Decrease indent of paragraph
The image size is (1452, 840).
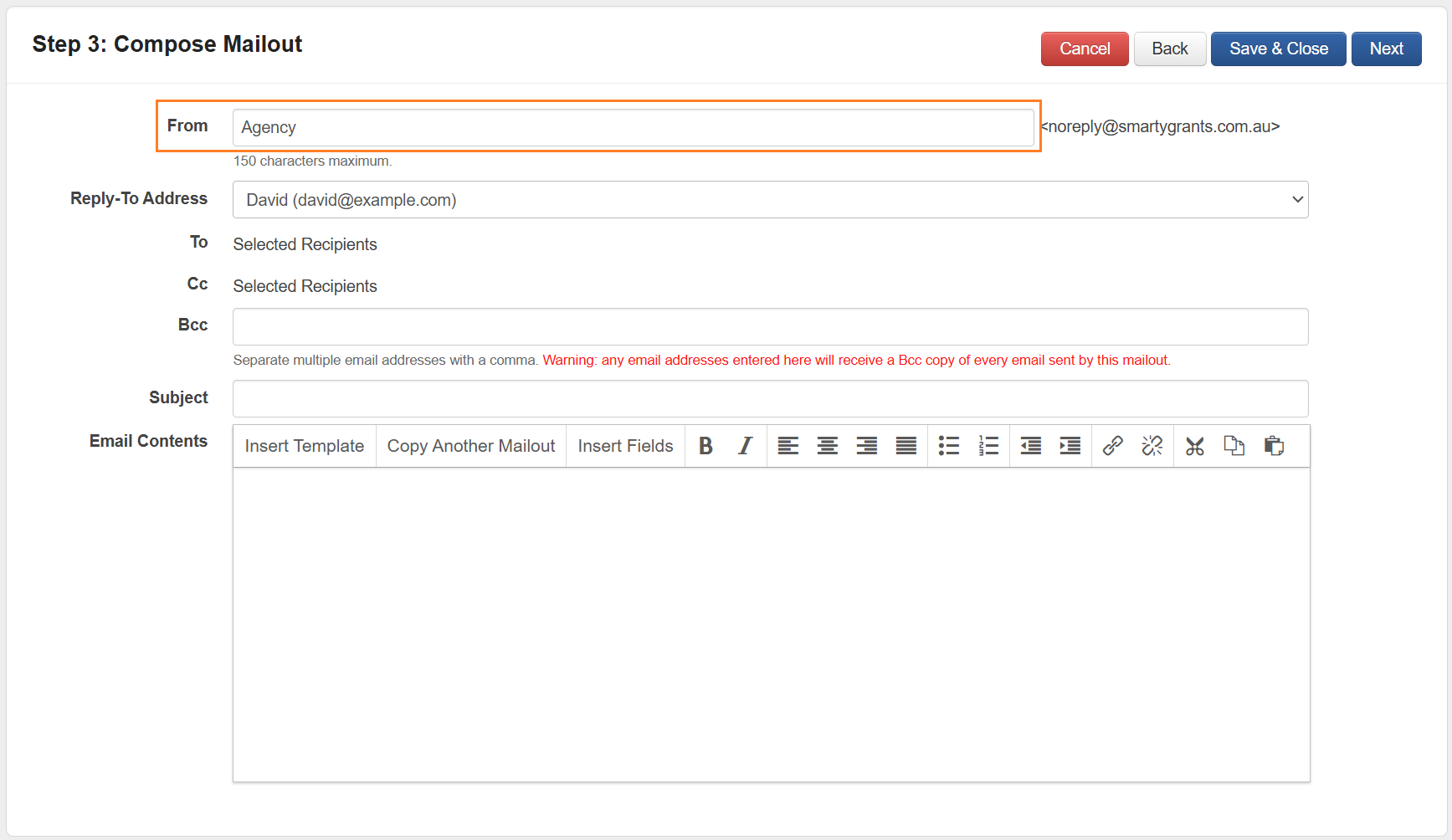coord(1030,446)
